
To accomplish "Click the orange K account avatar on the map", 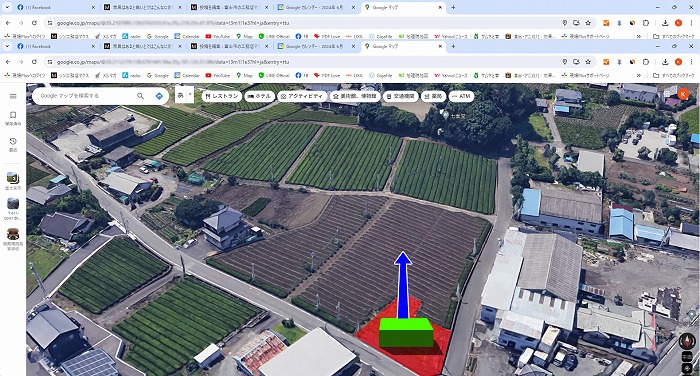I will 683,94.
